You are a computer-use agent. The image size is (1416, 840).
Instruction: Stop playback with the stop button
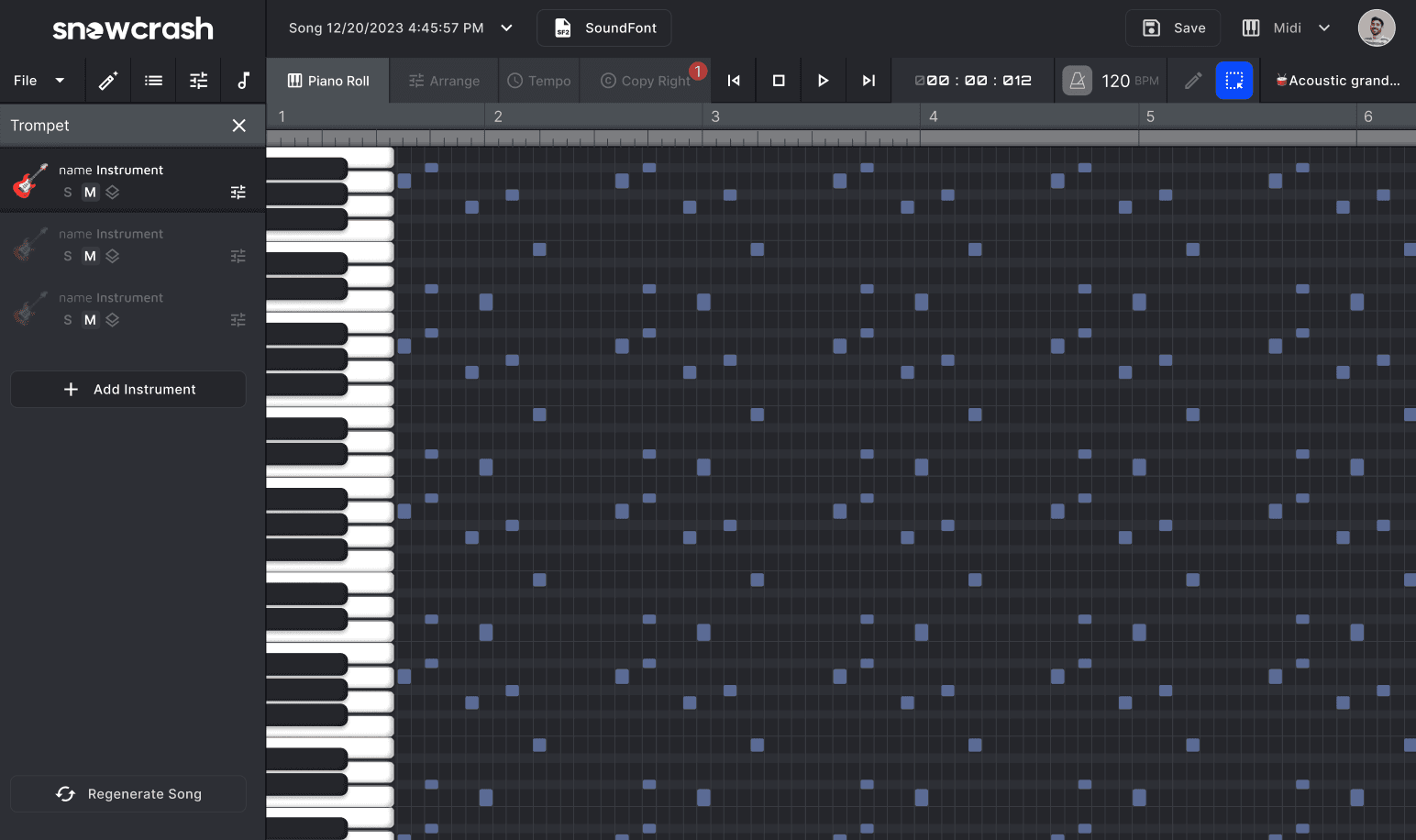pos(779,81)
